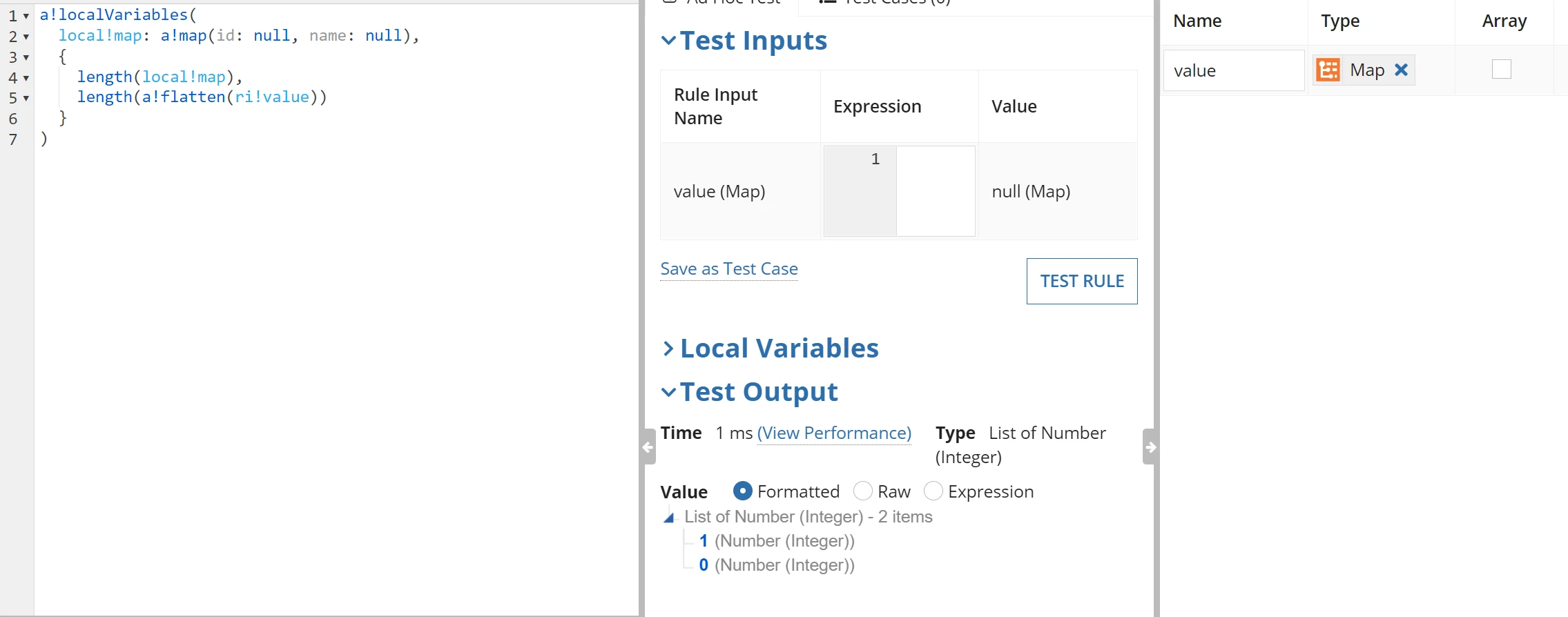Select the output item 0 (Number (Integer))
Image resolution: width=1568 pixels, height=617 pixels.
(777, 565)
